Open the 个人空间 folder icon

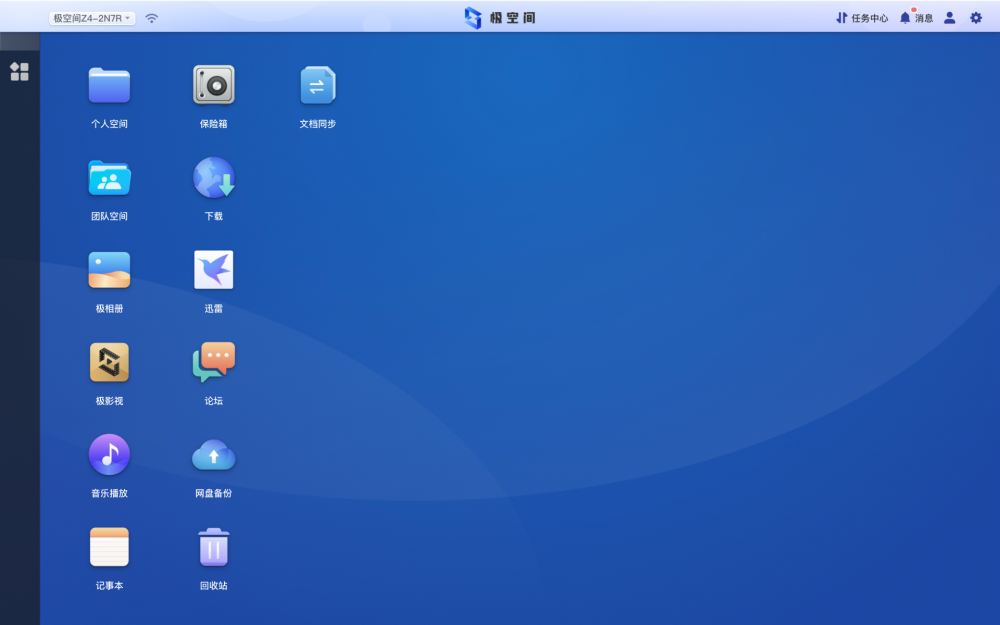[109, 85]
